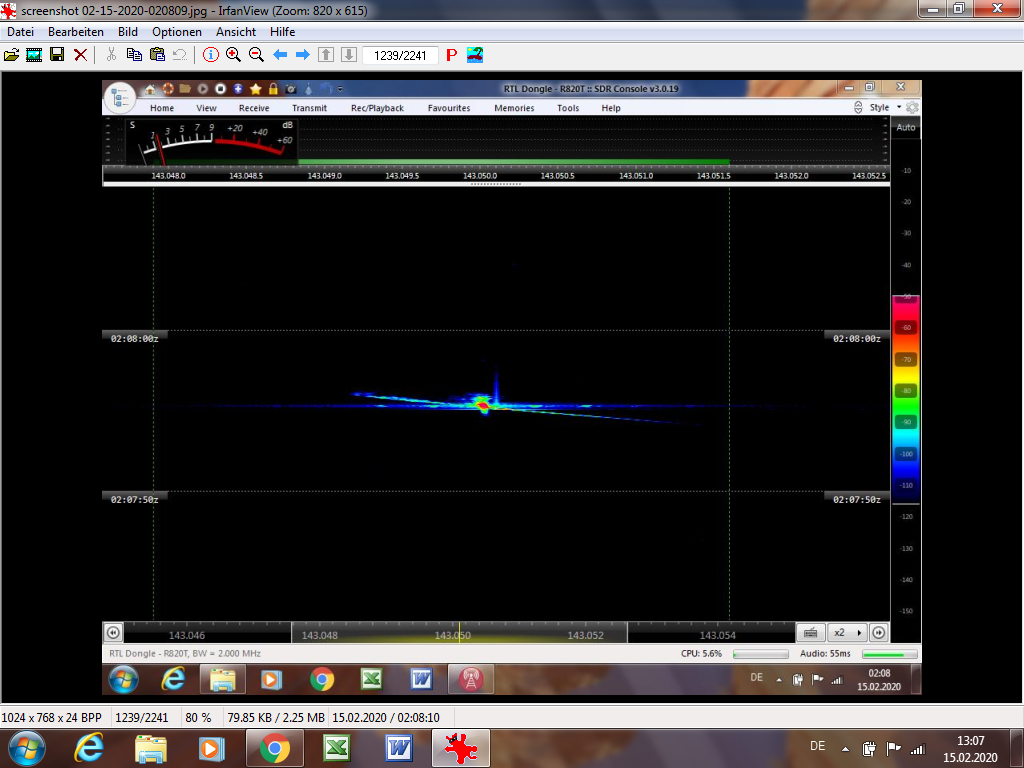Click the yellow star favourites icon in SDR Console
The height and width of the screenshot is (768, 1024).
[255, 89]
